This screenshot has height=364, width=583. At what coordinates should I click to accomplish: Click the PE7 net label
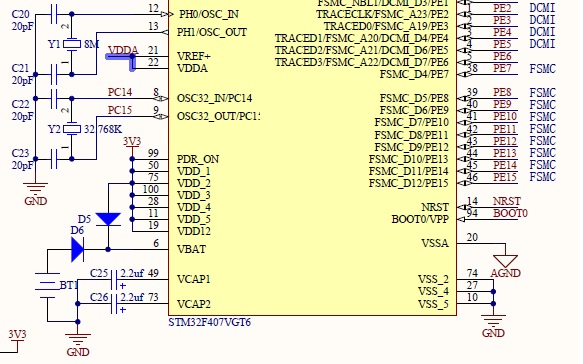click(x=502, y=68)
